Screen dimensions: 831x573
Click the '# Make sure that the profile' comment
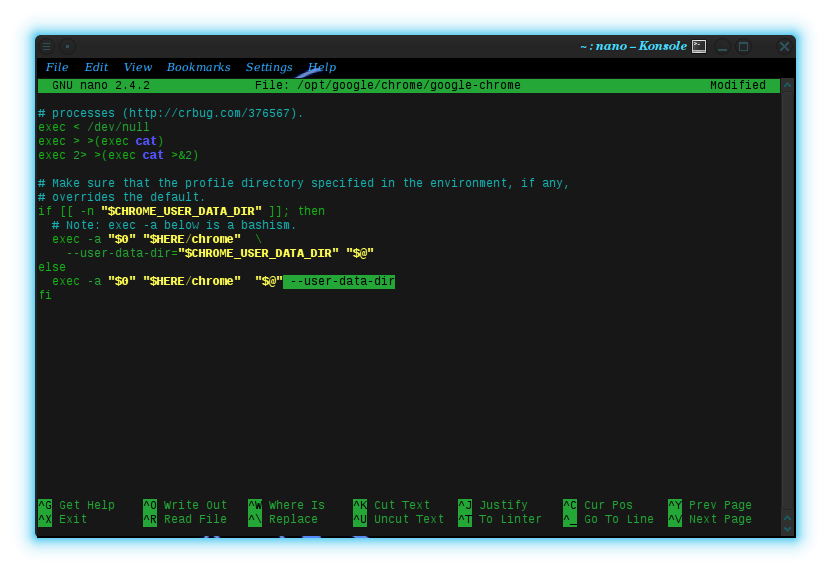(304, 183)
